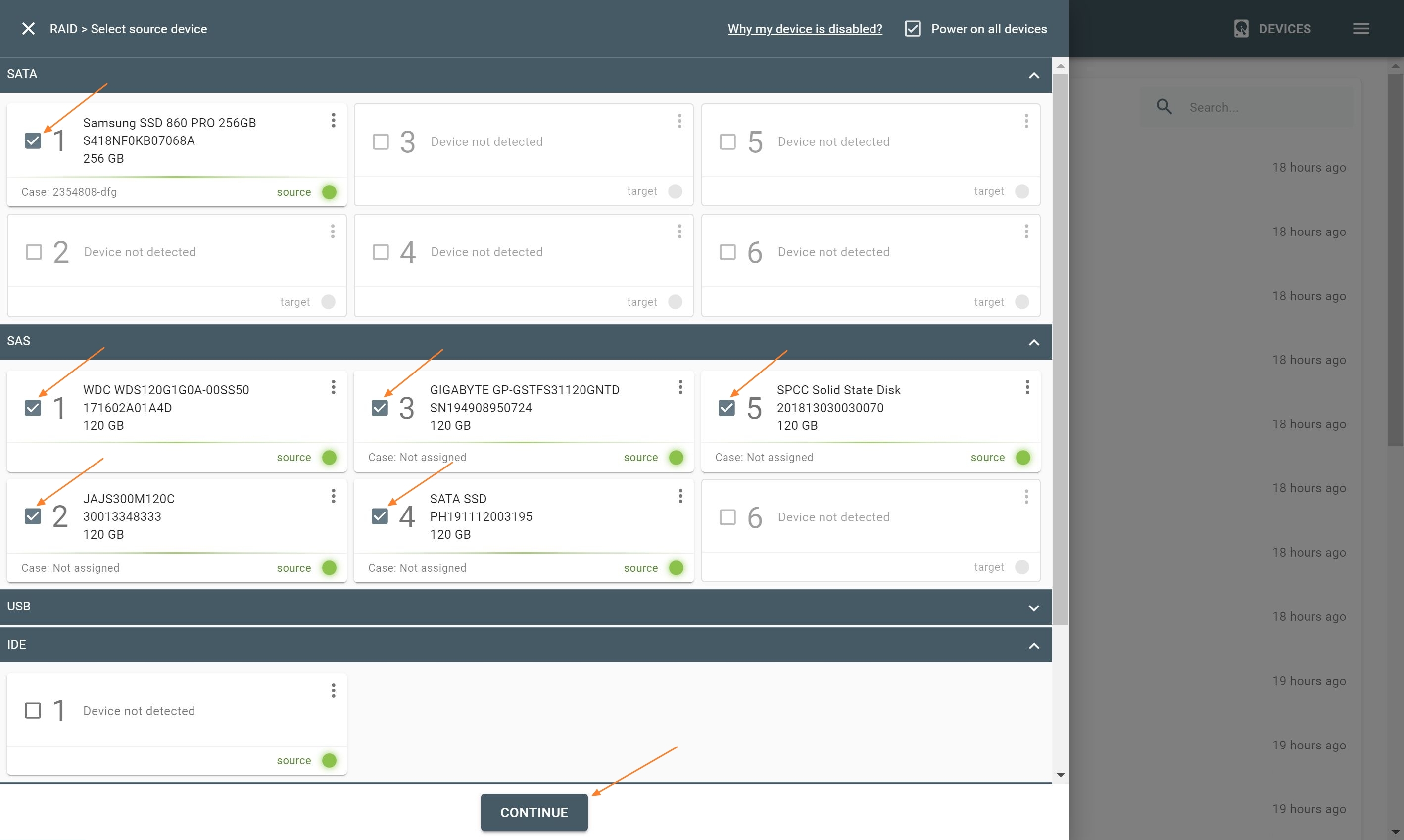
Task: Toggle SATA slot 2 target indicator
Action: coord(328,302)
